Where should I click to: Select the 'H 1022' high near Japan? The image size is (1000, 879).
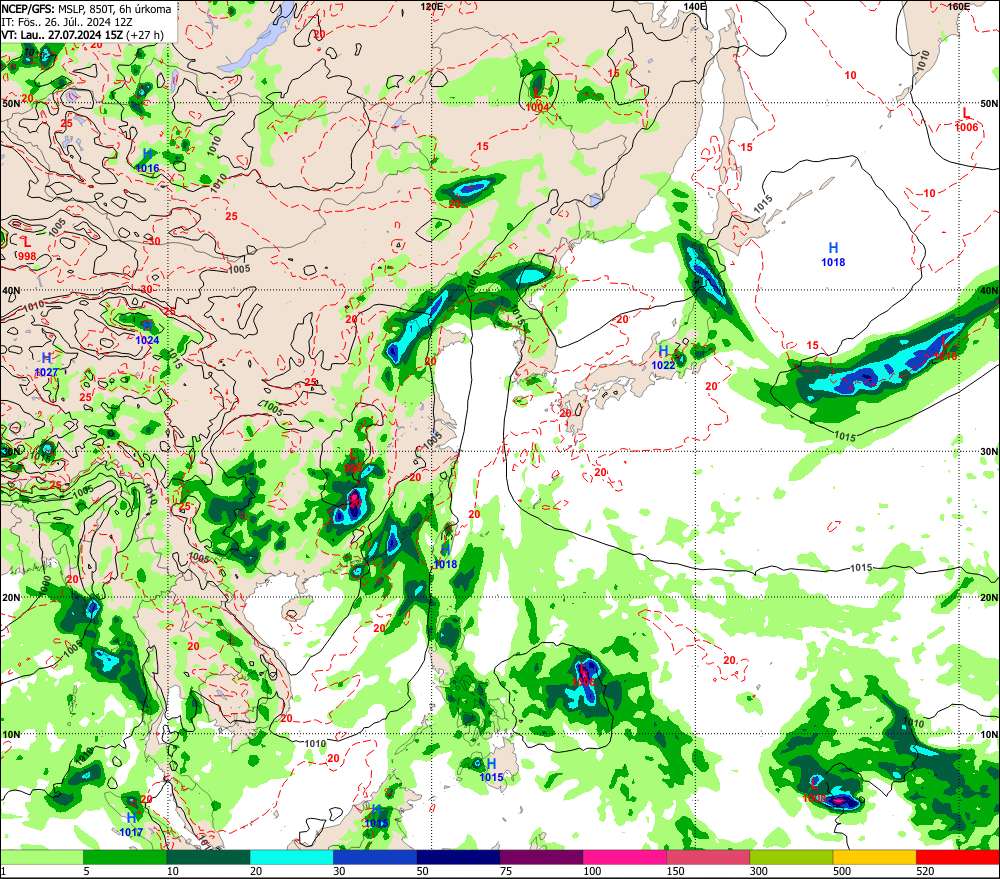[663, 358]
